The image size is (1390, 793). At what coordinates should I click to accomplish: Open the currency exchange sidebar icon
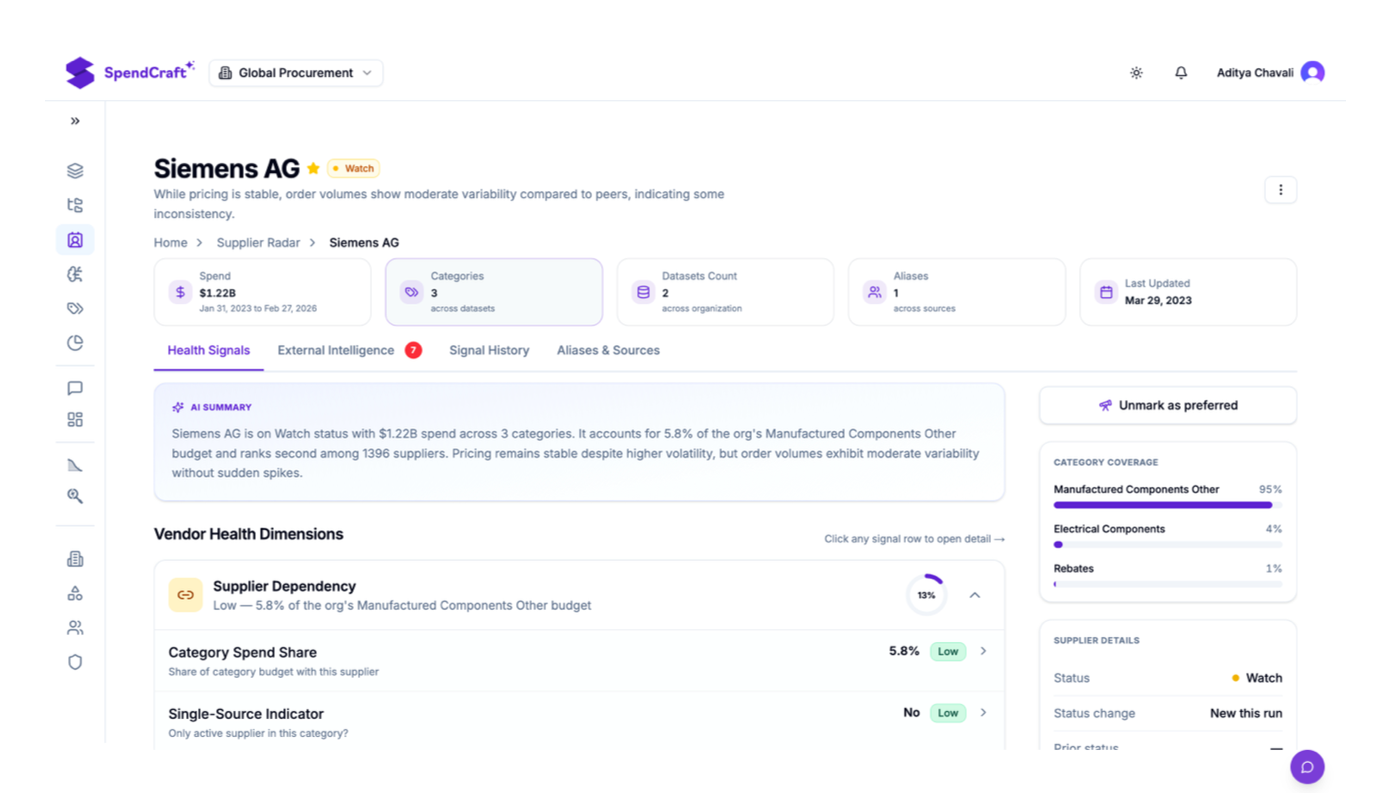(75, 274)
